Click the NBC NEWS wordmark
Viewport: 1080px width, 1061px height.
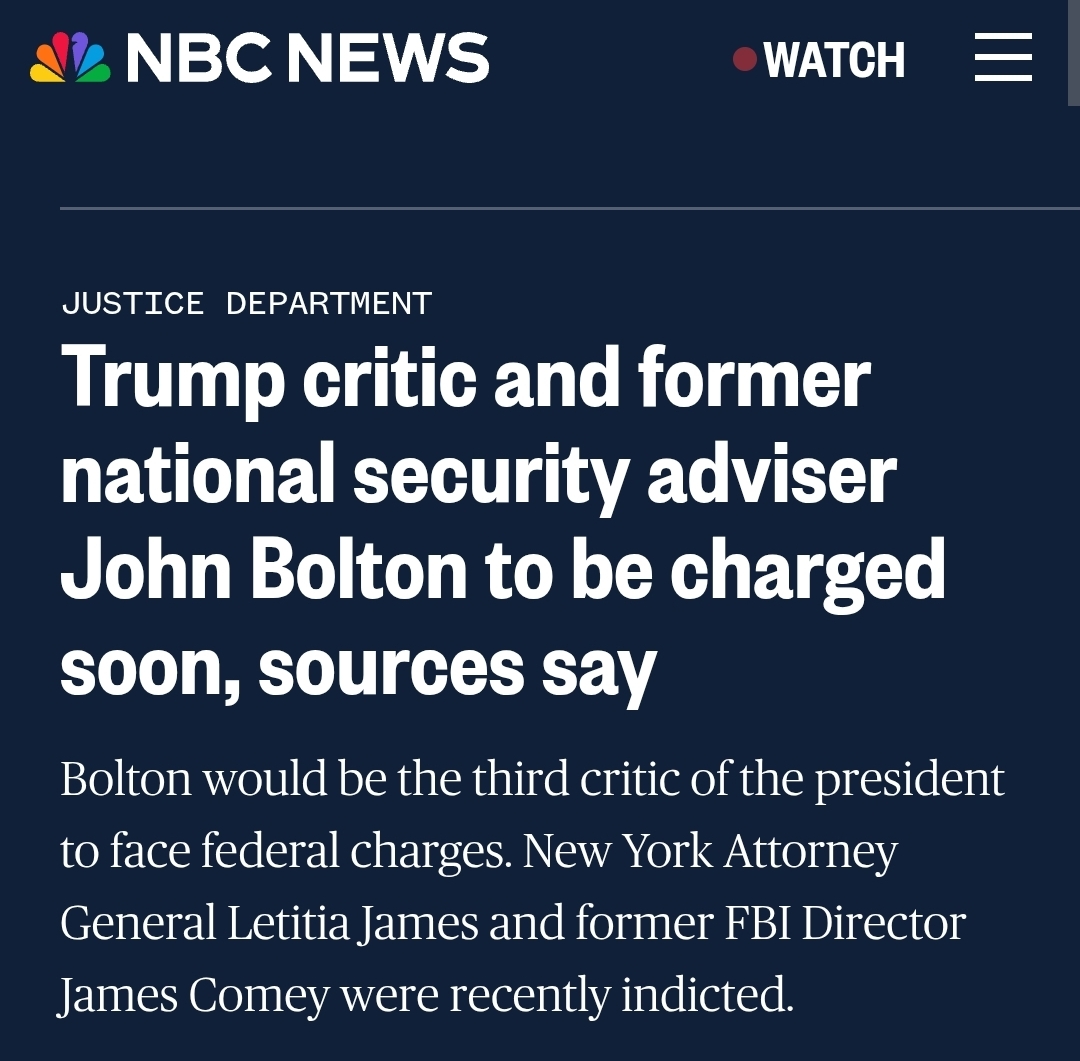click(x=307, y=58)
